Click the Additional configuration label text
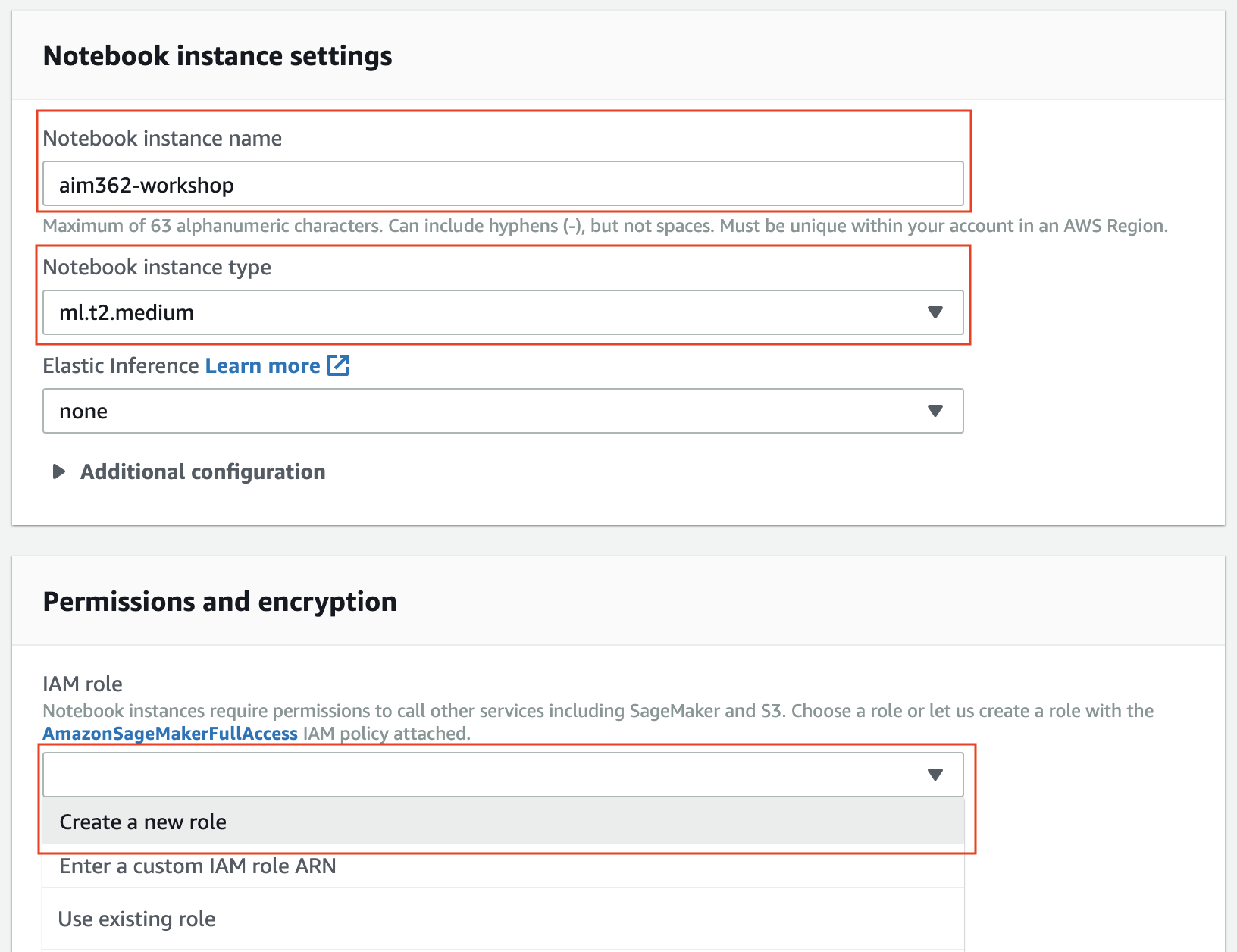The width and height of the screenshot is (1237, 952). pyautogui.click(x=203, y=471)
